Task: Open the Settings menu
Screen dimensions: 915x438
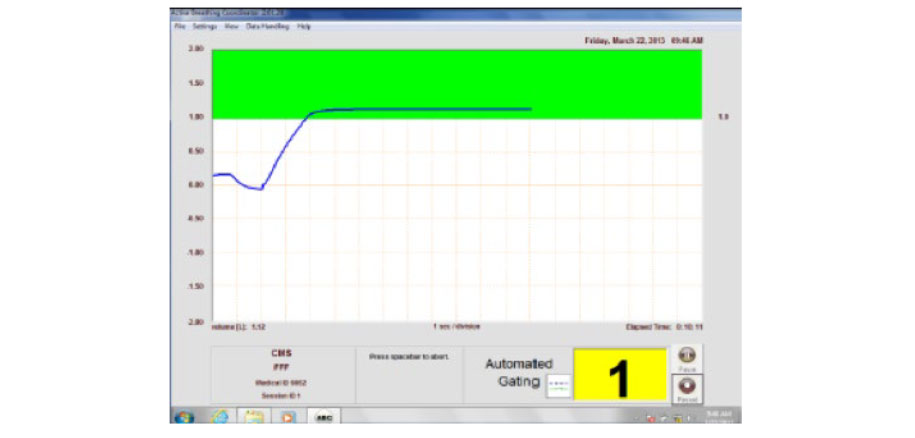Action: click(205, 27)
